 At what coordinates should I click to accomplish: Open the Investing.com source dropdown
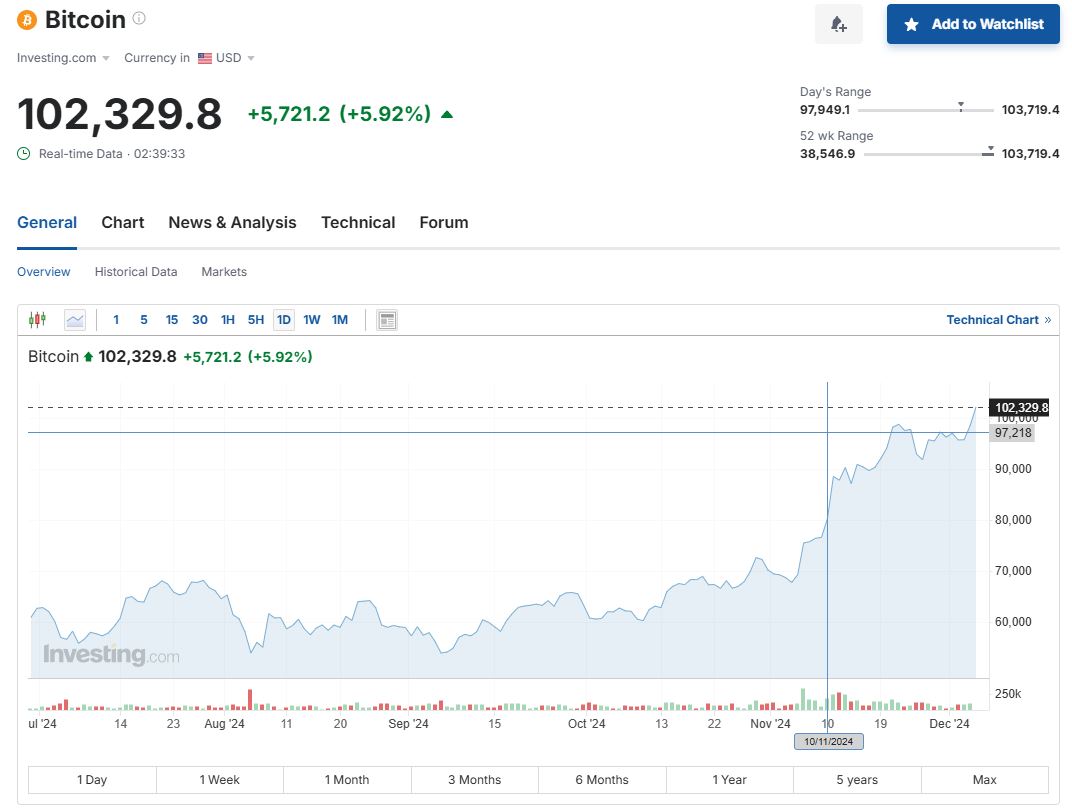click(63, 58)
